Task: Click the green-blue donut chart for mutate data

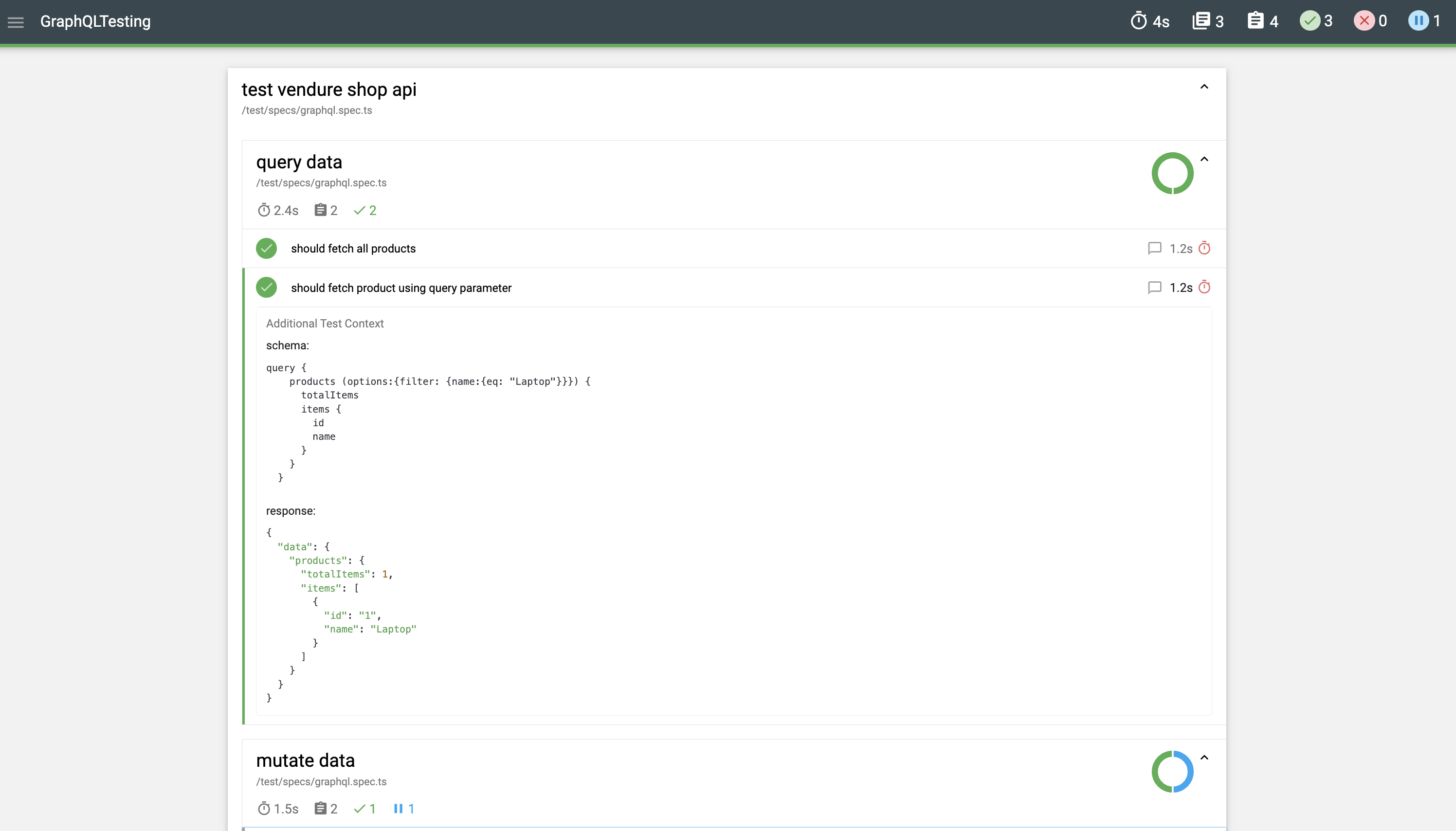Action: coord(1172,772)
